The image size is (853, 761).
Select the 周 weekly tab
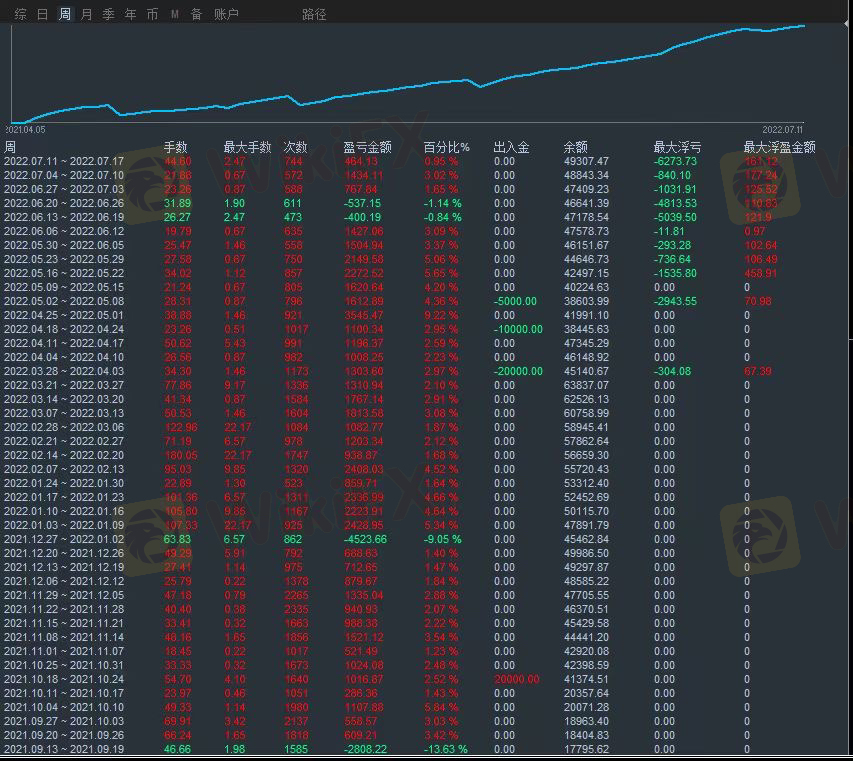pos(65,14)
